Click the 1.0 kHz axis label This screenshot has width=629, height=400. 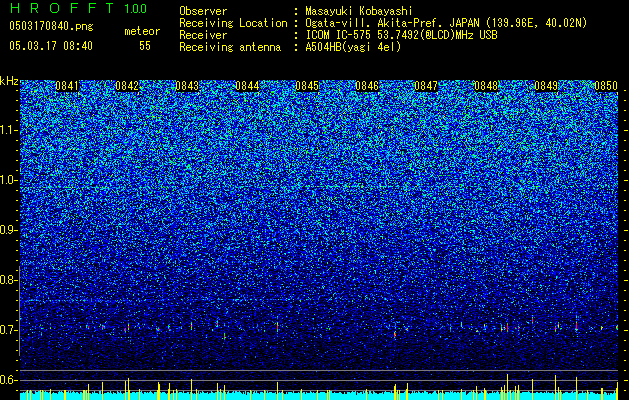[x=9, y=180]
